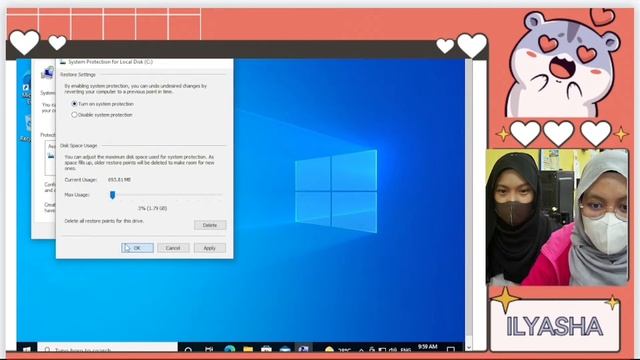Click the weather widget on the taskbar
The width and height of the screenshot is (640, 360).
pos(337,349)
